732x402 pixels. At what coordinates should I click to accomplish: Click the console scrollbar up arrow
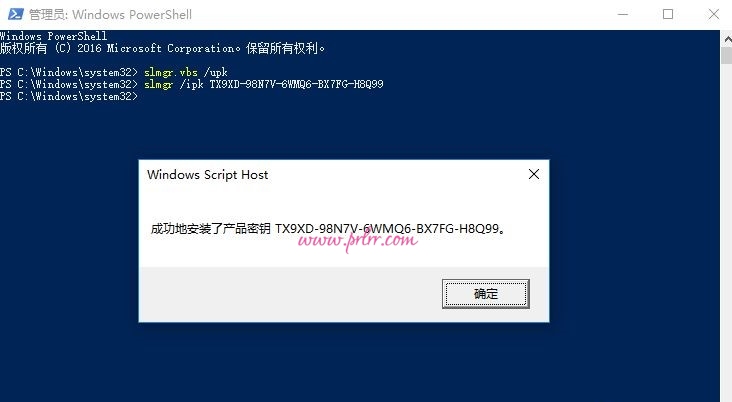click(727, 40)
